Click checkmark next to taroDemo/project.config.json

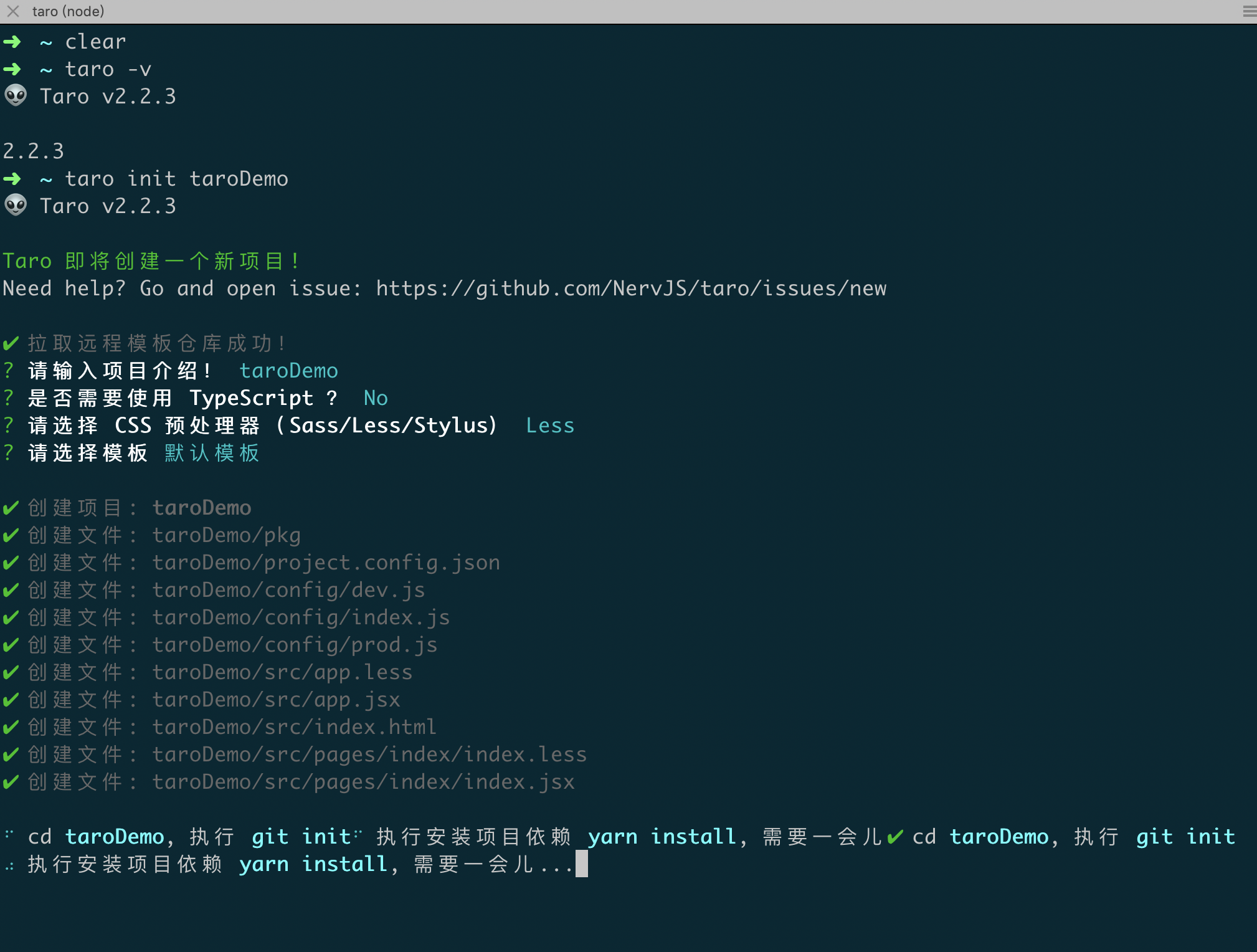point(11,563)
